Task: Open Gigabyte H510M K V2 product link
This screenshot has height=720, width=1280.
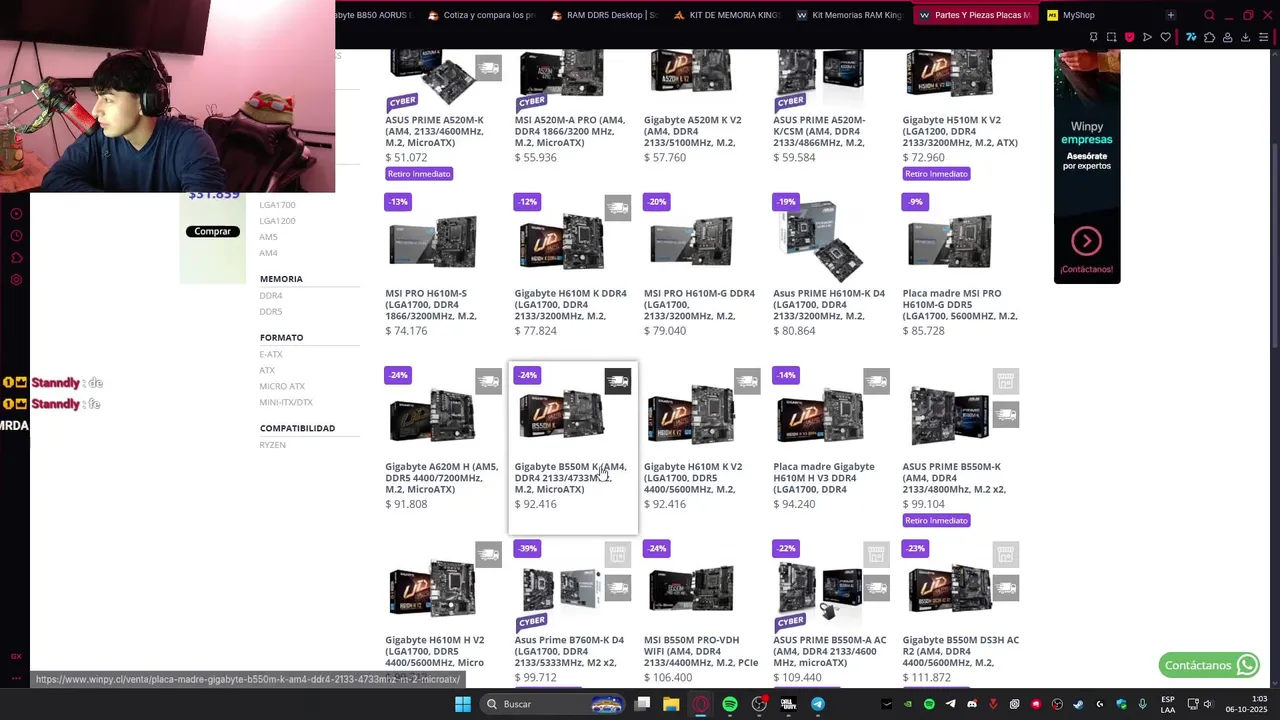Action: point(960,131)
